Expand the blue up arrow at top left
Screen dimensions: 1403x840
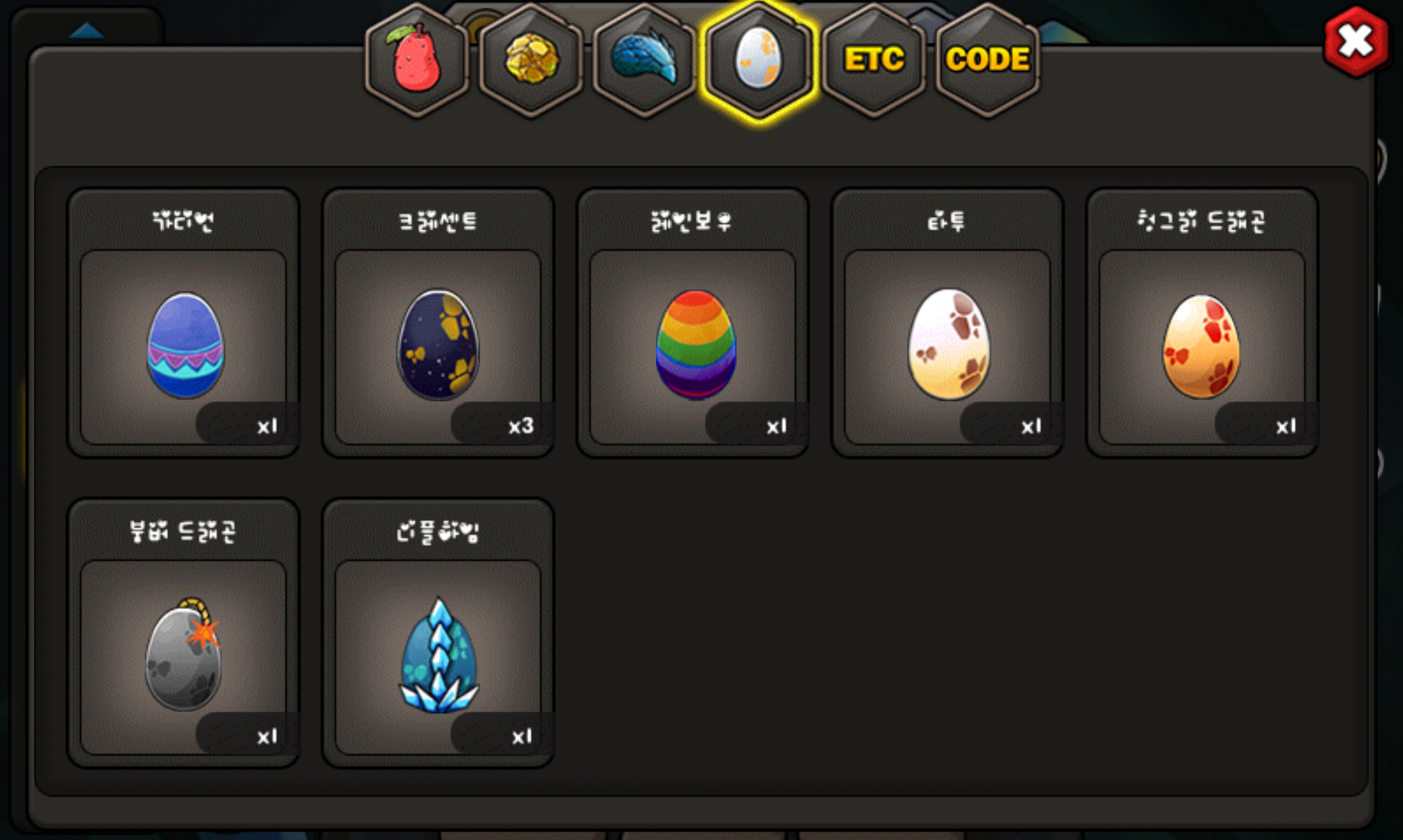point(86,30)
